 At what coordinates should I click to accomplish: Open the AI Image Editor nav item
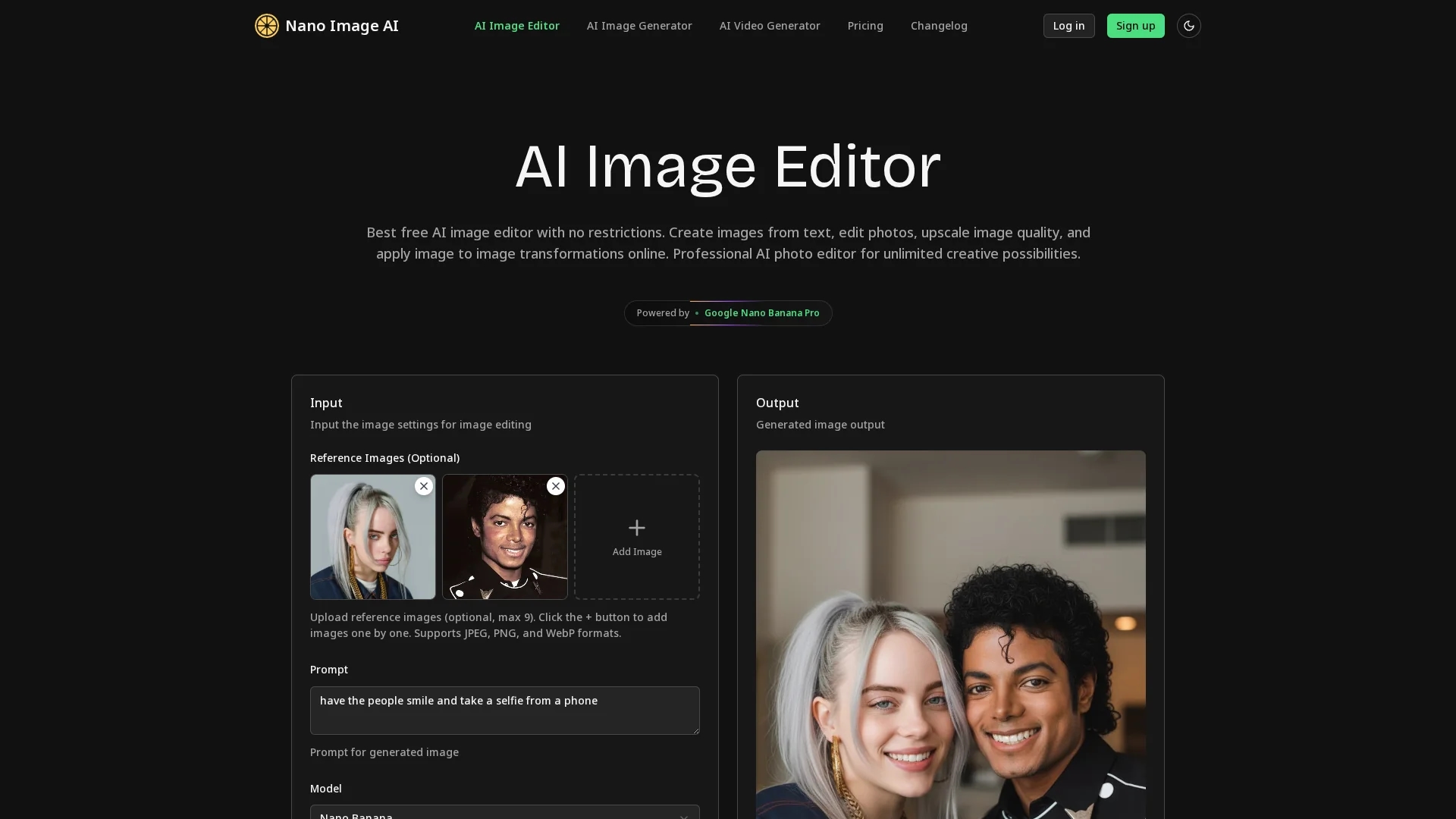point(517,26)
